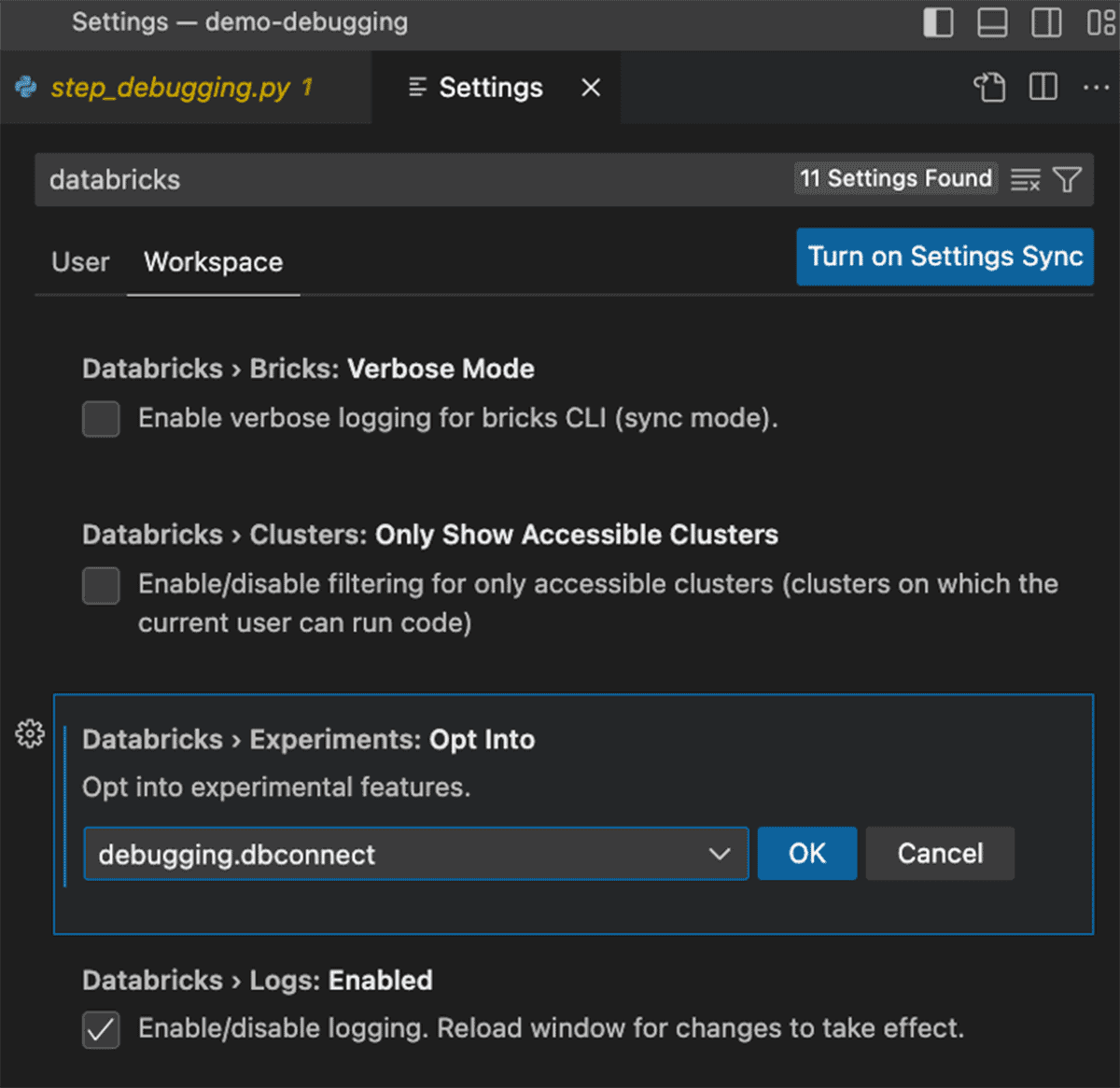Enable Bricks Verbose Mode checkbox
The height and width of the screenshot is (1088, 1120).
pos(101,419)
